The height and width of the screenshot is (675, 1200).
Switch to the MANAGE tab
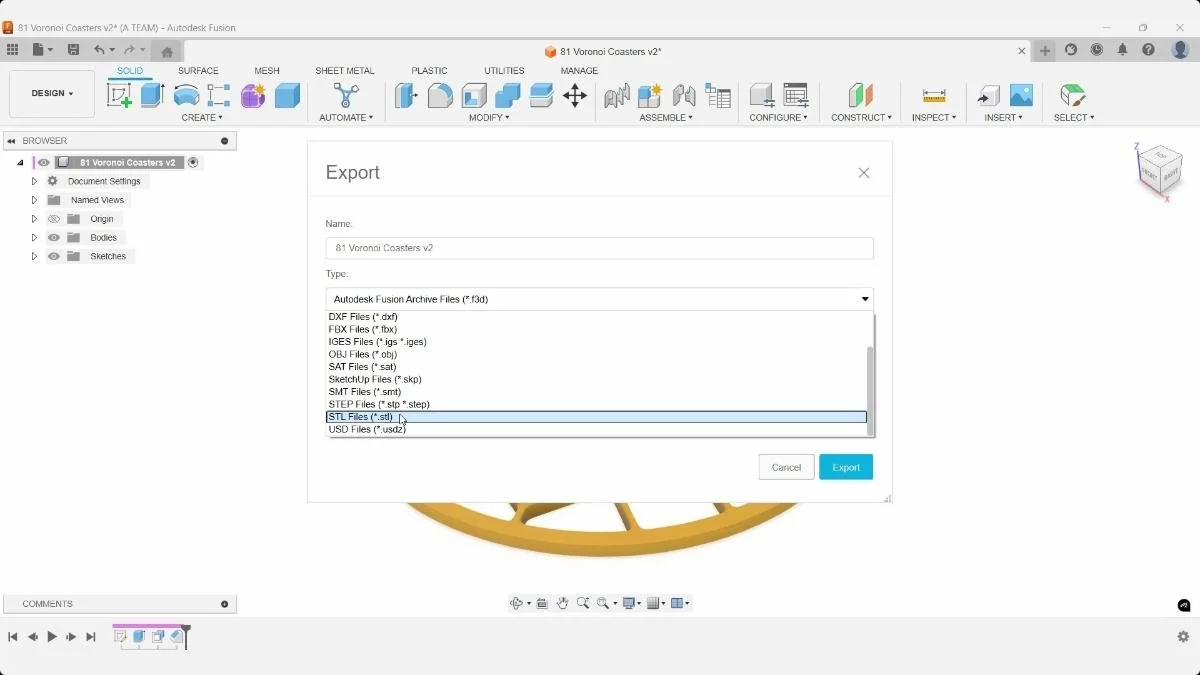coord(579,71)
